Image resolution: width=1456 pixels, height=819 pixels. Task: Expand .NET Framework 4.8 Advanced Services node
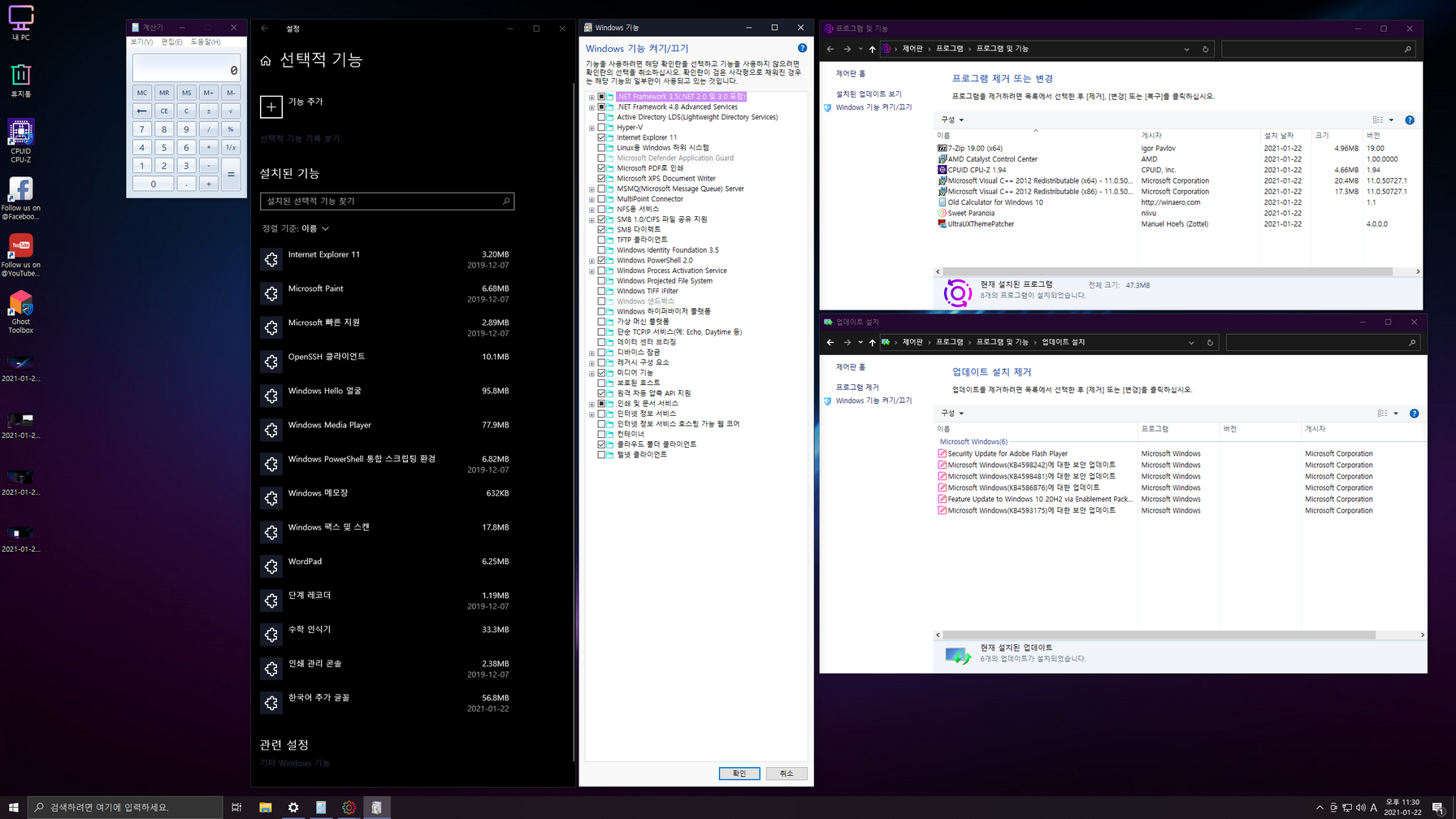point(591,107)
